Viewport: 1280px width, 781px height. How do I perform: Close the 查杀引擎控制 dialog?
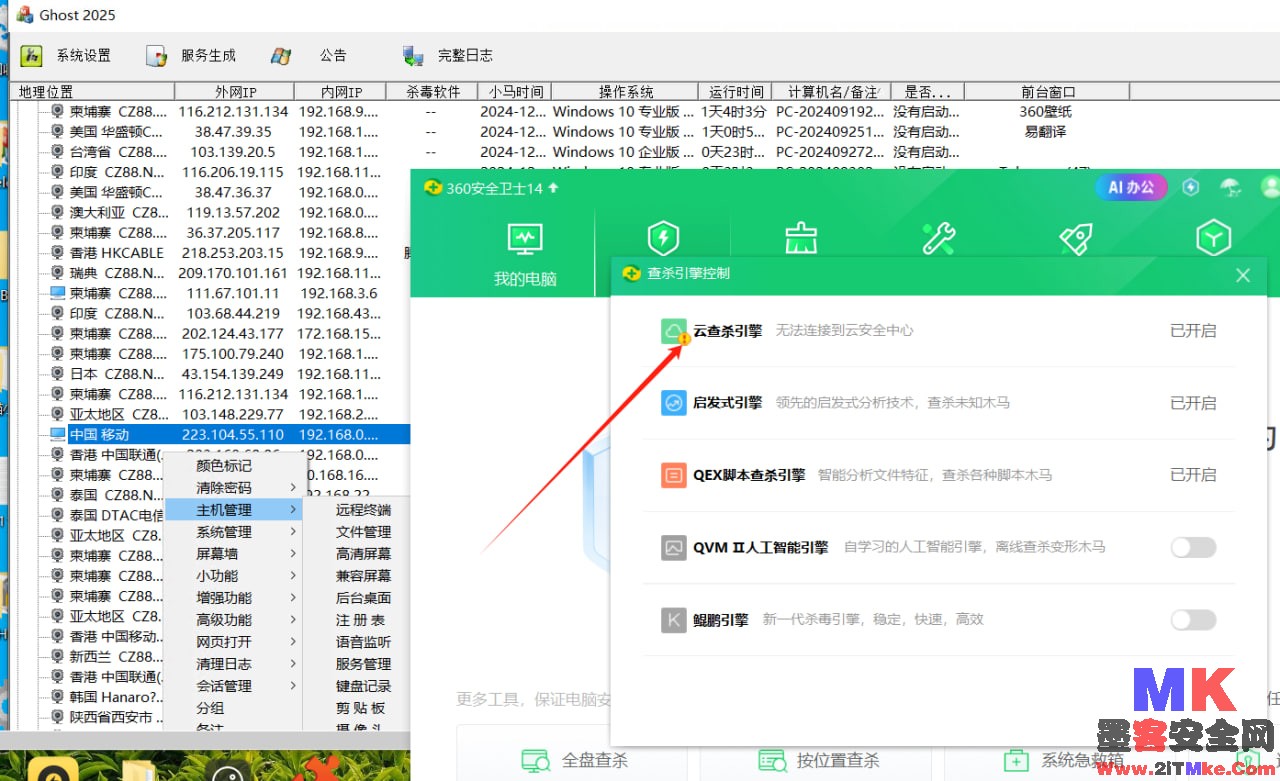1243,275
